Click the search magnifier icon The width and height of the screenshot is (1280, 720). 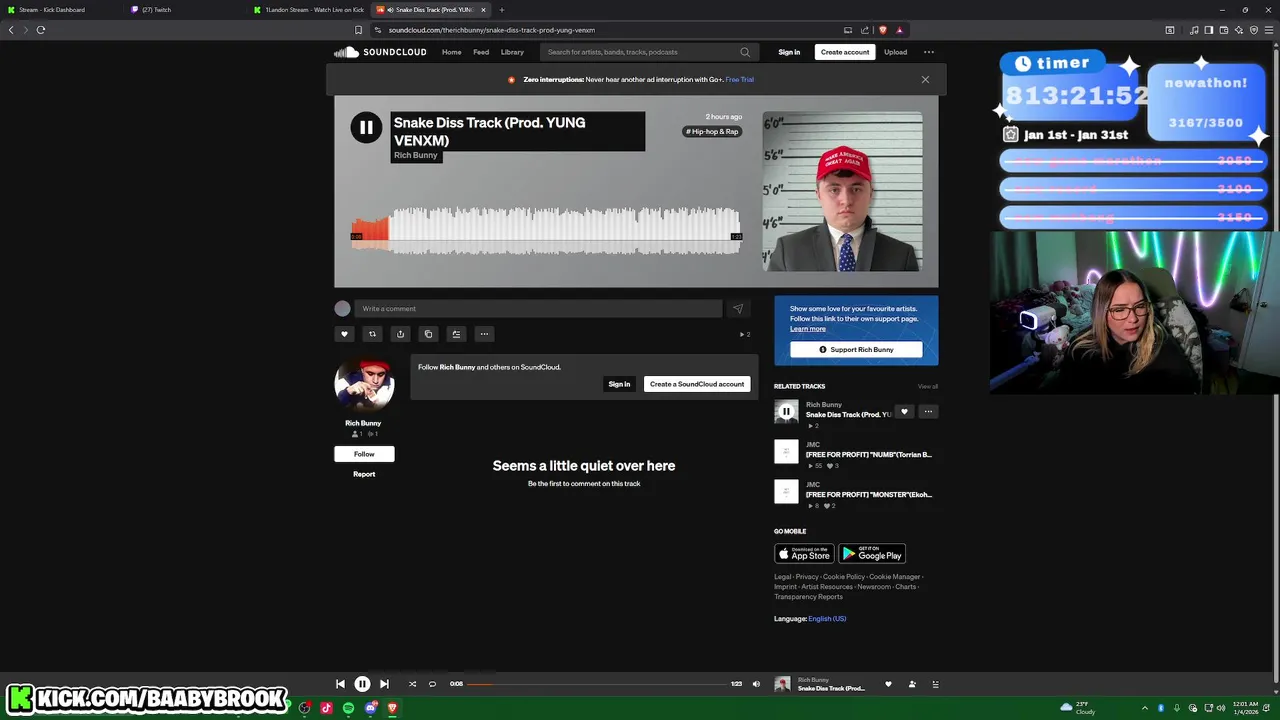[x=745, y=52]
